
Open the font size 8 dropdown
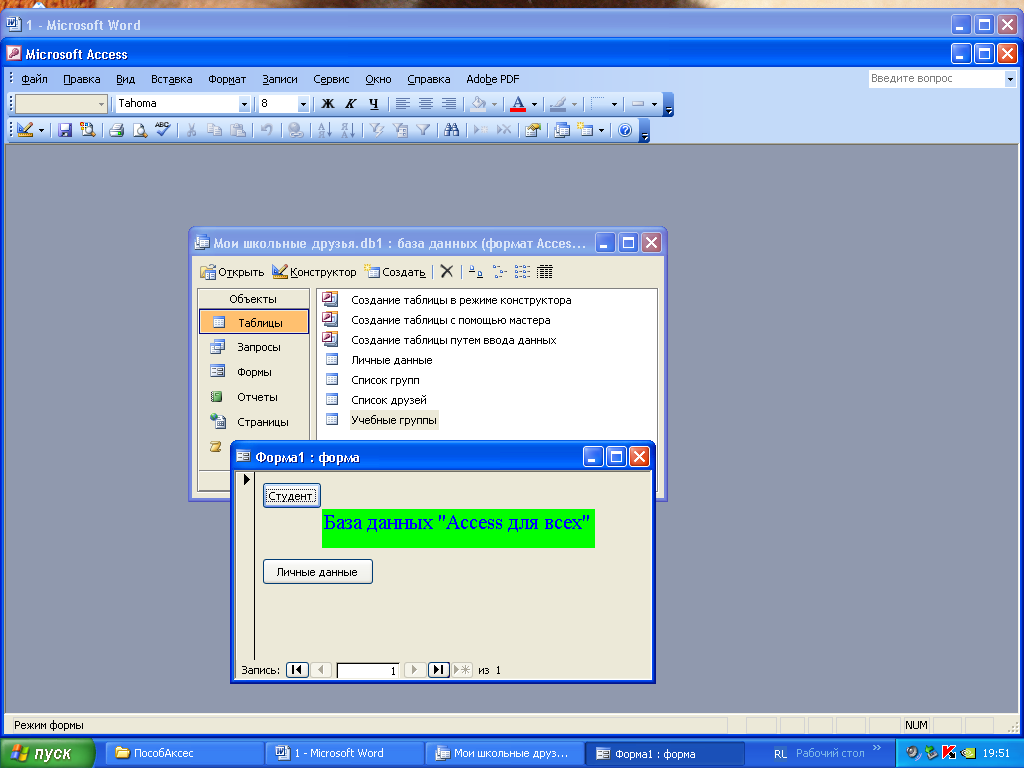click(302, 104)
